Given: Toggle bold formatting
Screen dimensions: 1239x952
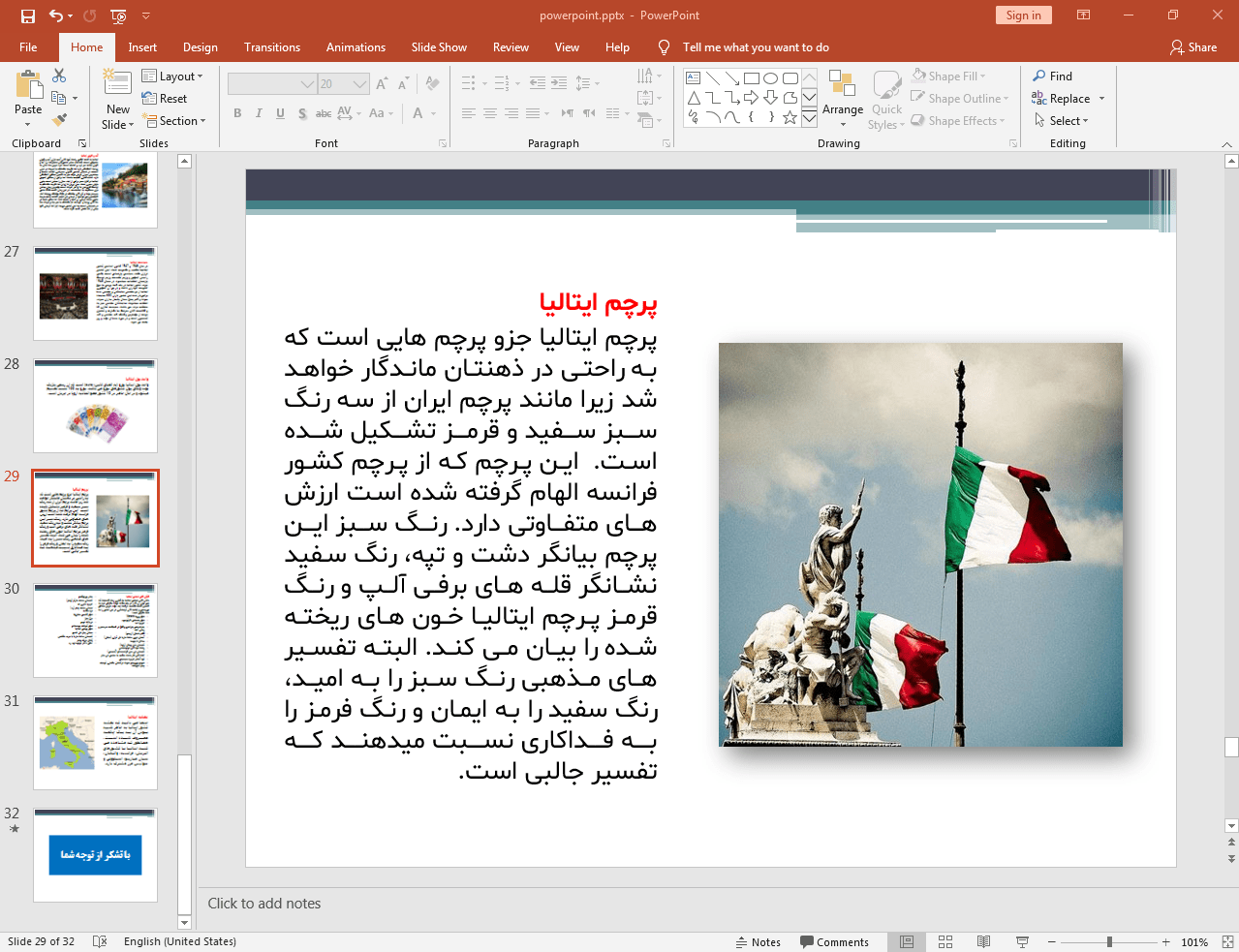Looking at the screenshot, I should click(236, 113).
